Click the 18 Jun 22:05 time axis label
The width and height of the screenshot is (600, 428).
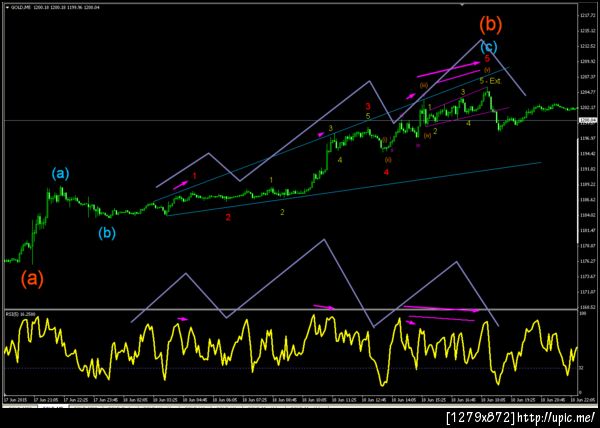point(585,399)
